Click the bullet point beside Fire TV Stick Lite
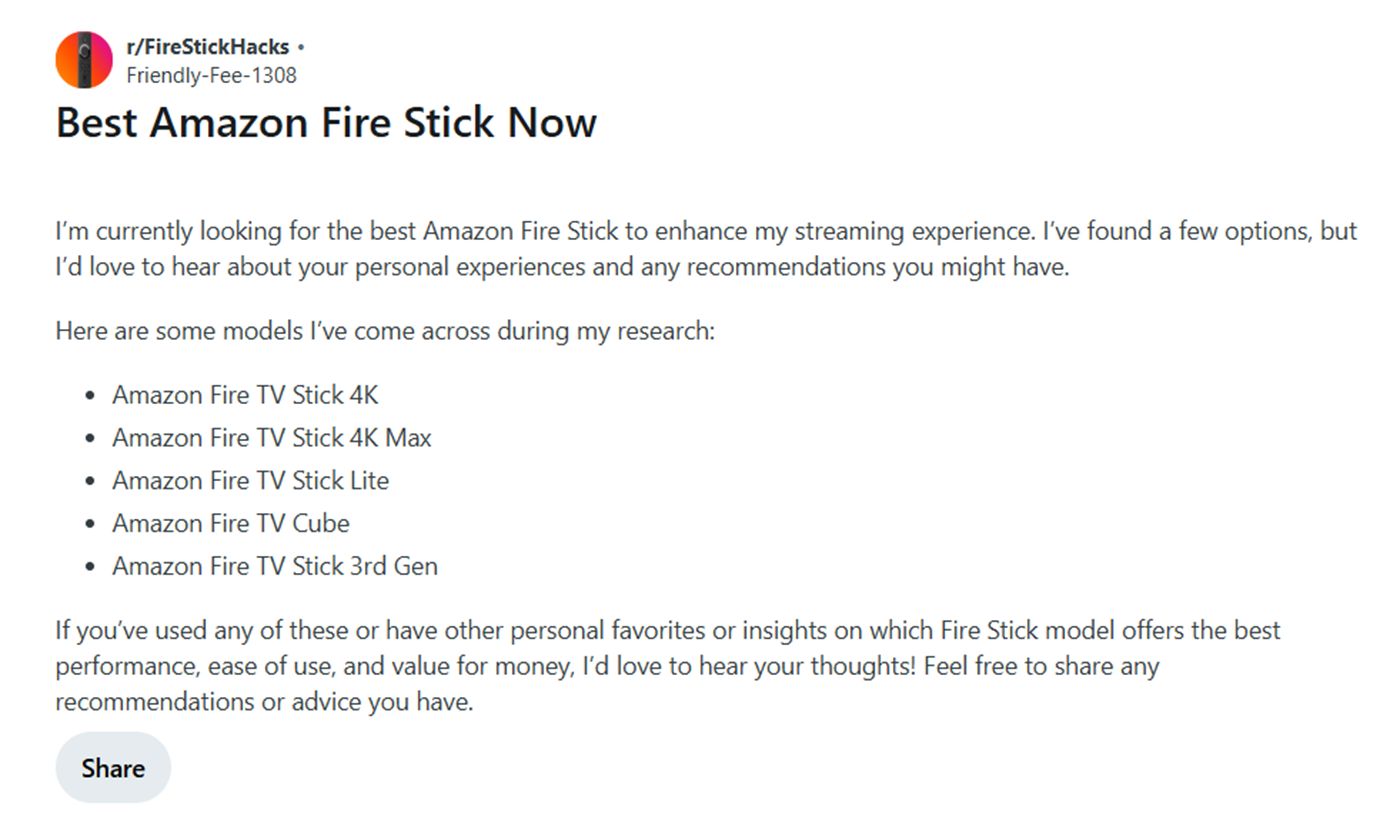Viewport: 1400px width, 813px height. (92, 481)
